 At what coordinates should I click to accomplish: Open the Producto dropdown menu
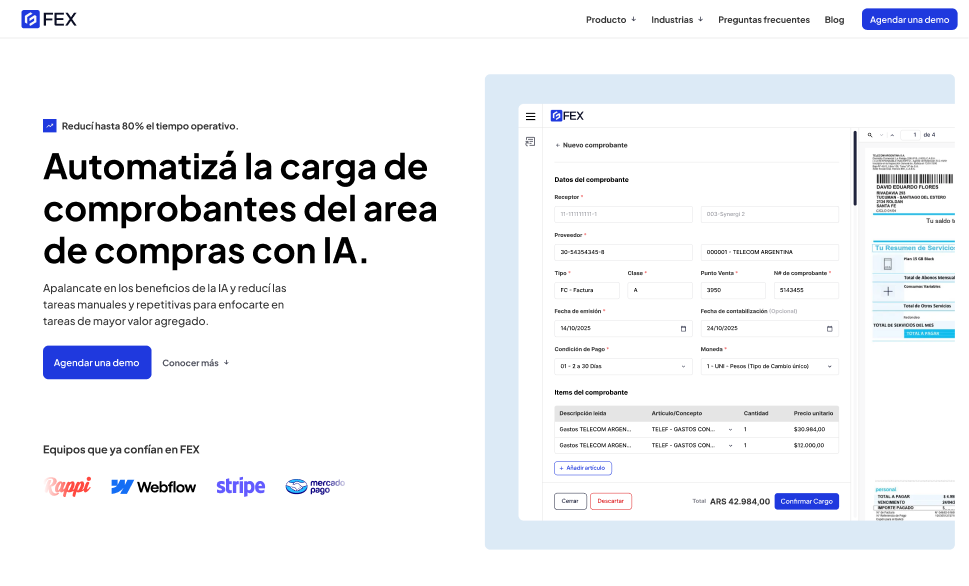click(x=611, y=20)
